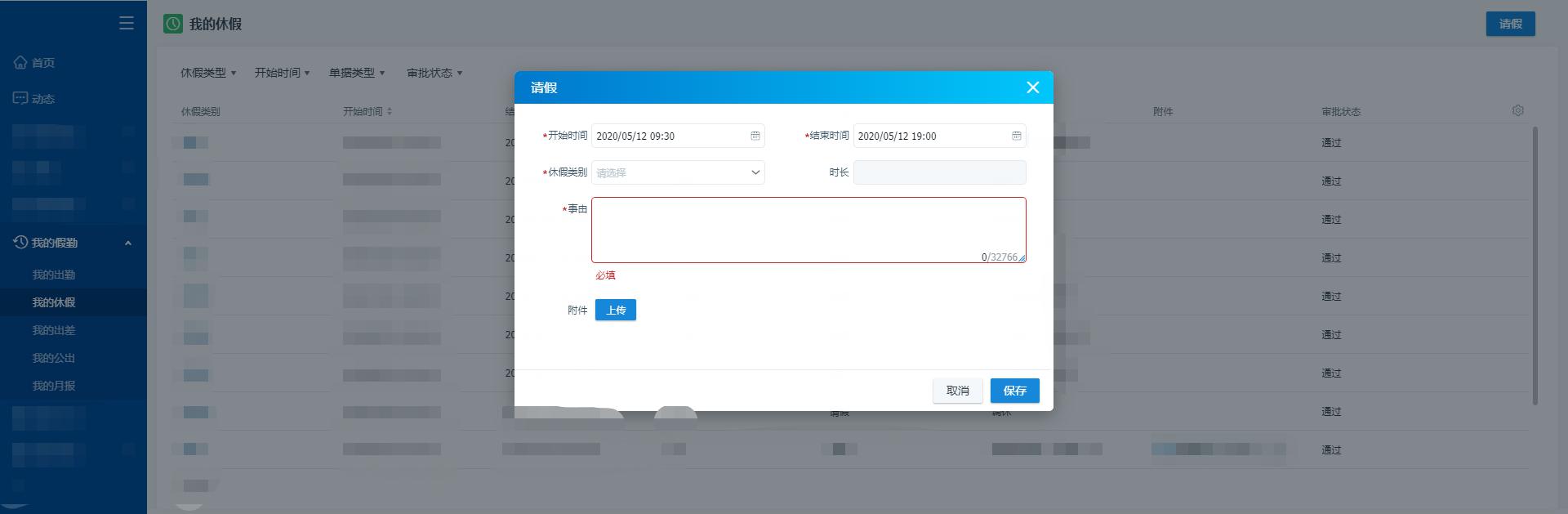
Task: Click the hamburger menu icon in sidebar
Action: [127, 23]
